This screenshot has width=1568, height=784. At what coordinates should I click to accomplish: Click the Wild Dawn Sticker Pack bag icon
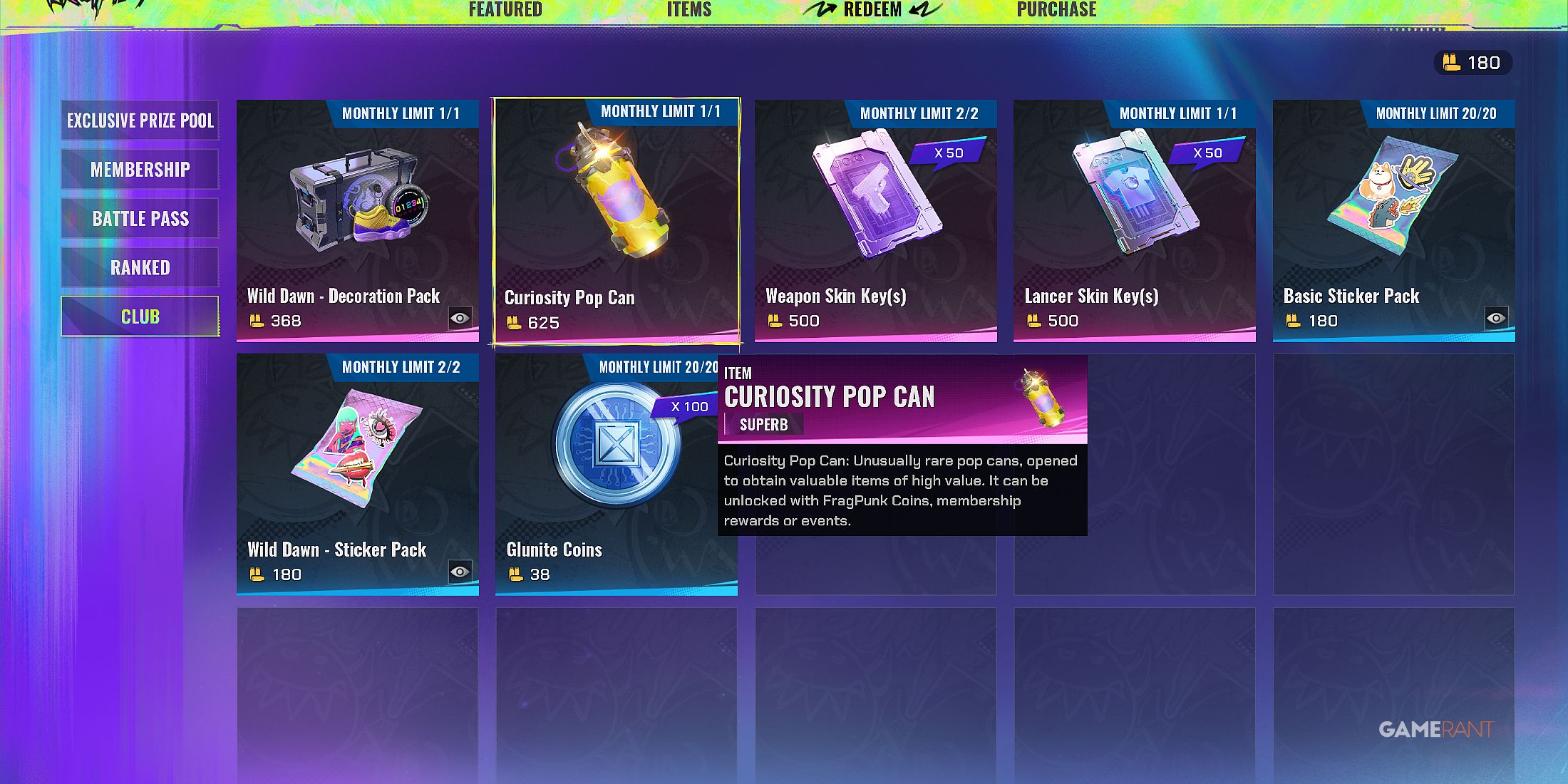click(357, 448)
